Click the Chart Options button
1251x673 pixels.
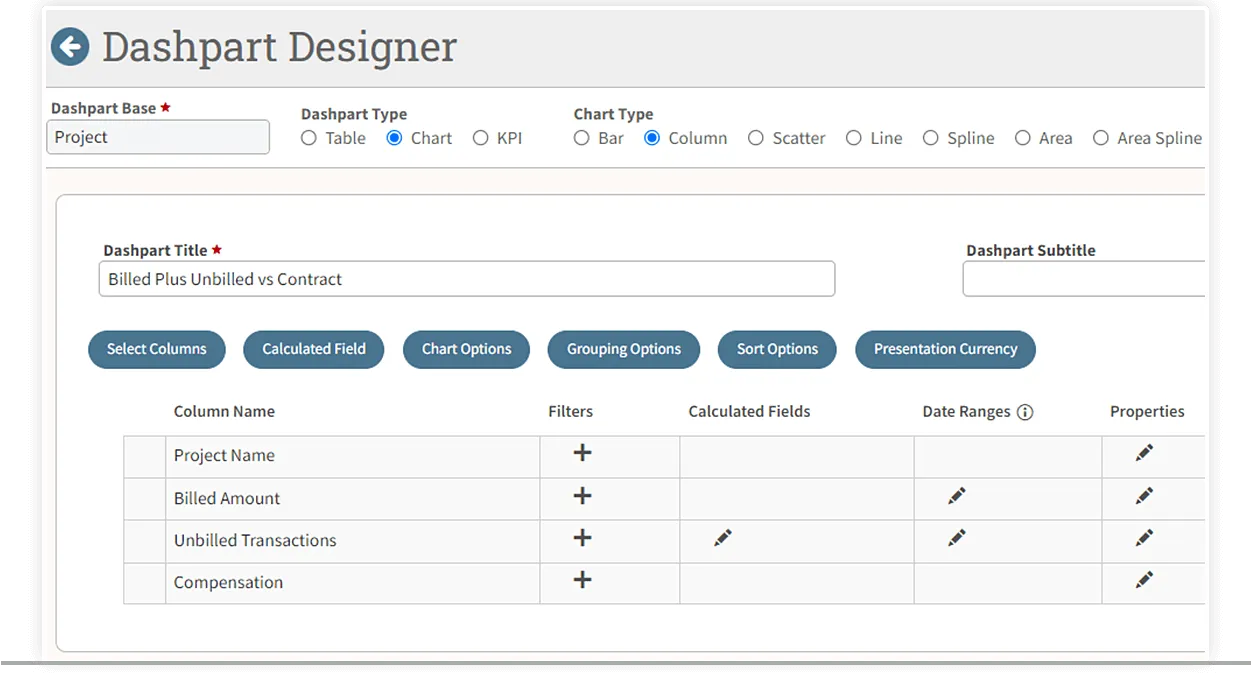pyautogui.click(x=466, y=349)
